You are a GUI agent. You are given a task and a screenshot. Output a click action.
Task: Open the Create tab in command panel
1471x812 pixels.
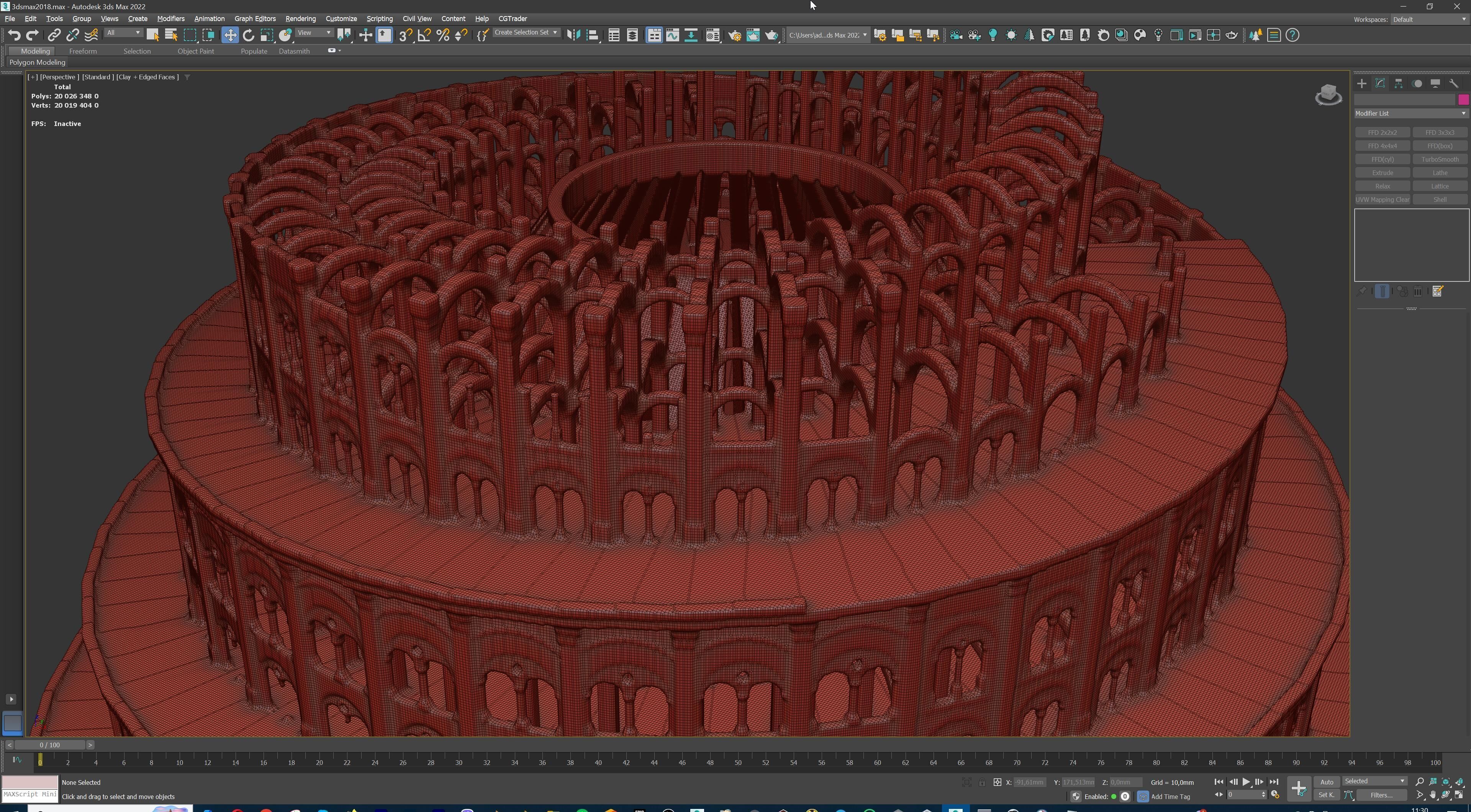1362,83
